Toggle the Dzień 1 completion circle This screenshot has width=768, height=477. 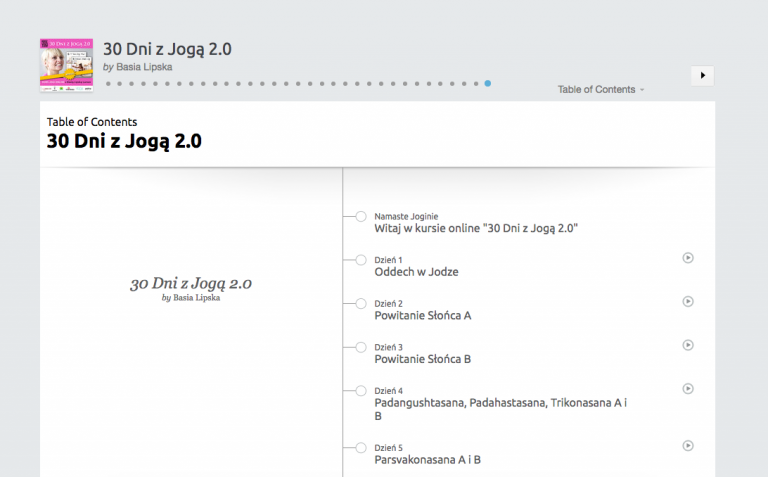pyautogui.click(x=361, y=260)
